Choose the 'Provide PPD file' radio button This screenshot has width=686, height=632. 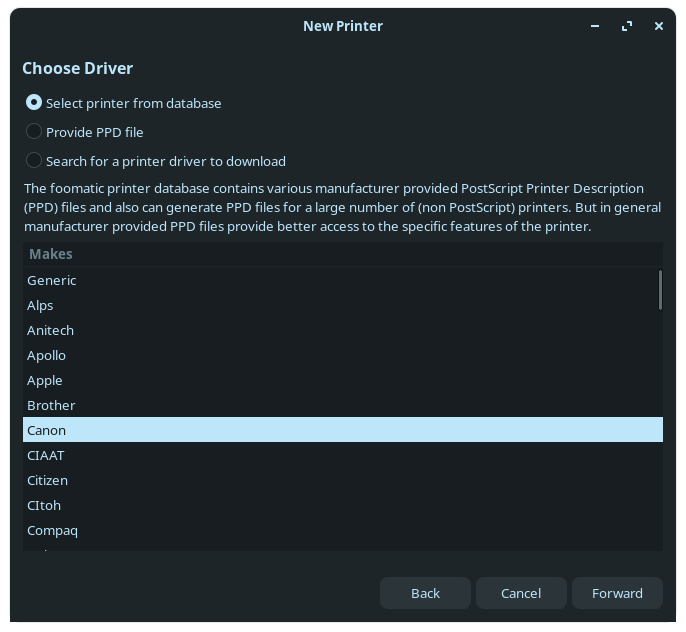point(34,132)
